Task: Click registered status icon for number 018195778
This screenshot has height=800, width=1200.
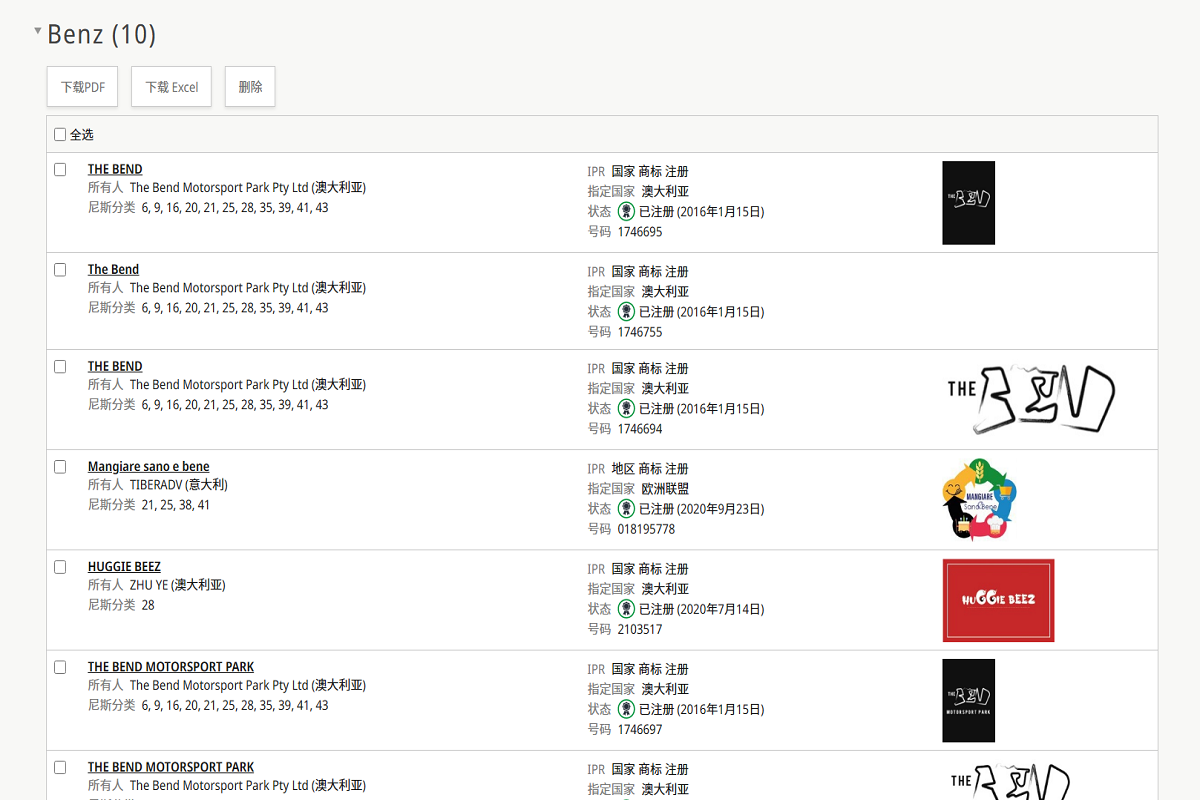Action: tap(626, 508)
